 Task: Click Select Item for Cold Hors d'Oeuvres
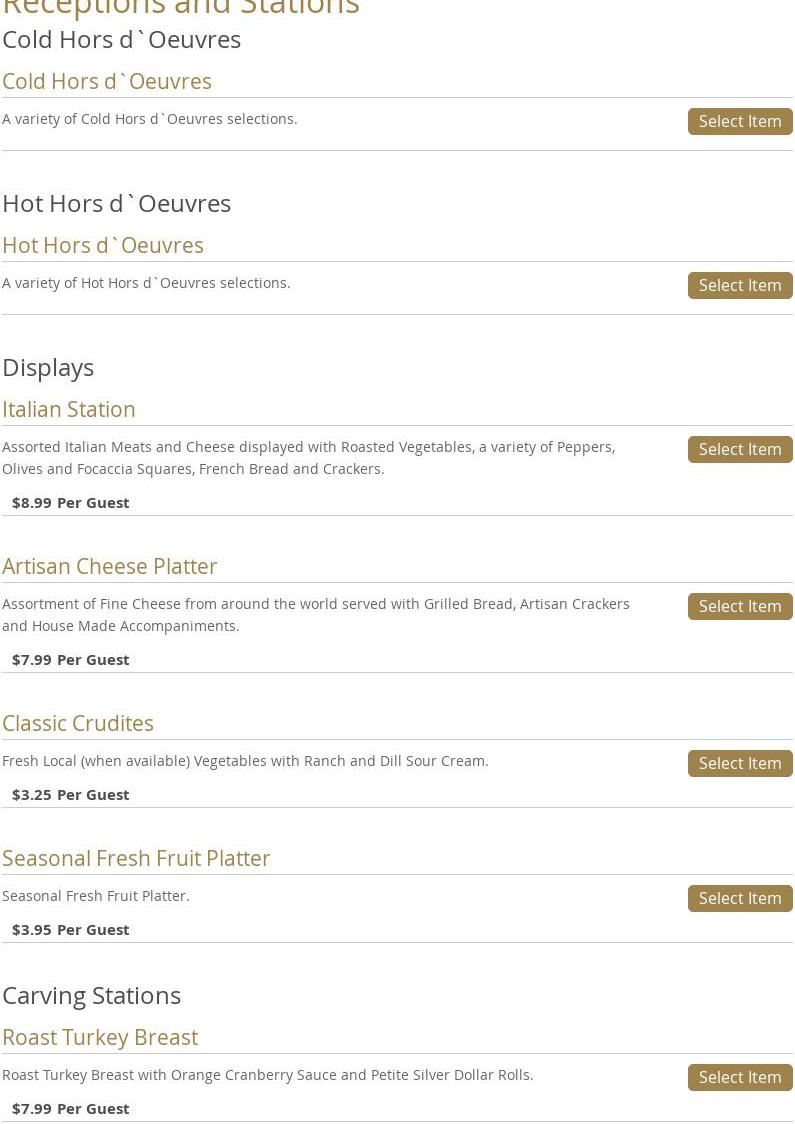pos(739,121)
